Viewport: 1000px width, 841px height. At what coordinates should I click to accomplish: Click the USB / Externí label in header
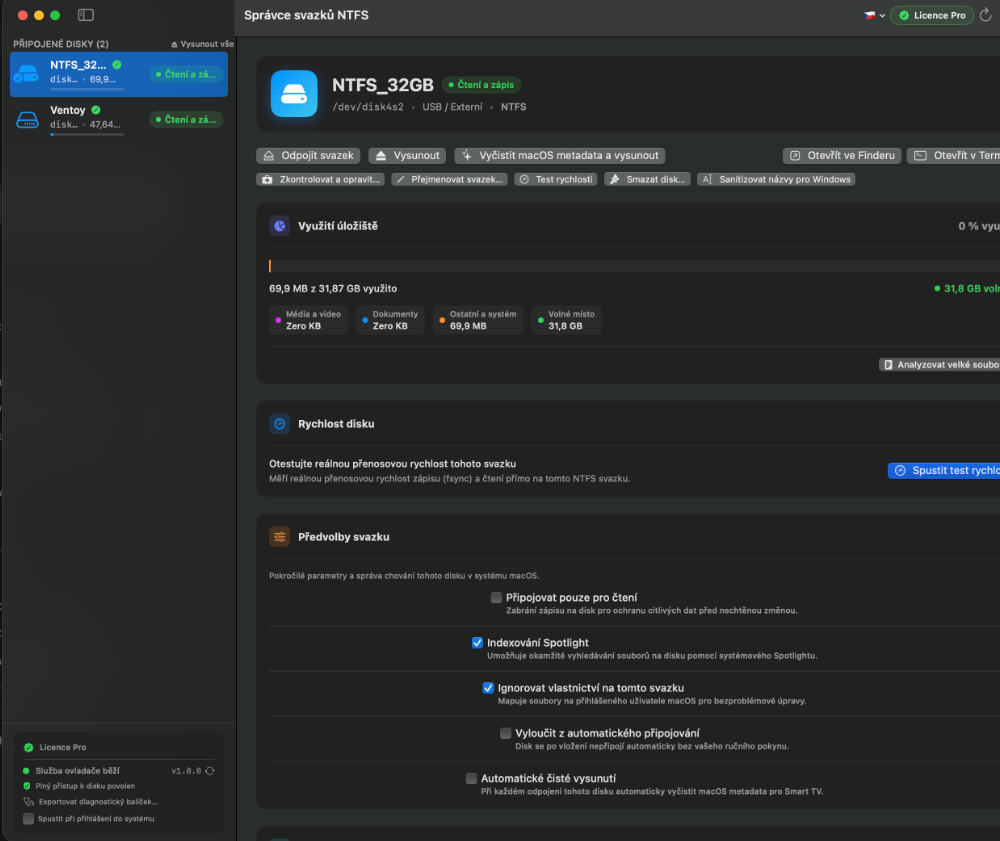(x=452, y=107)
